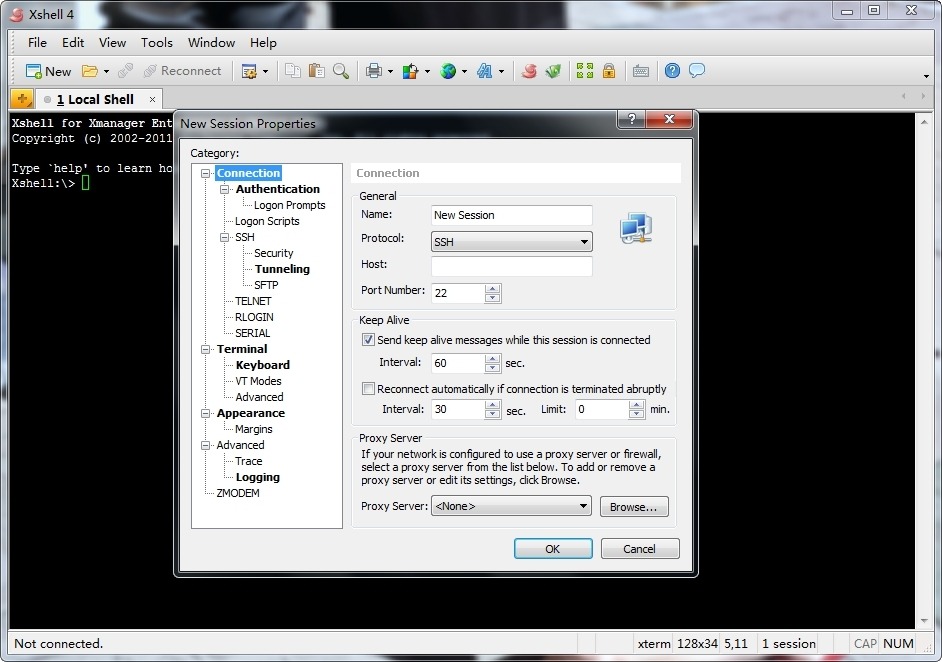Click the Host input field
Viewport: 942px width, 662px height.
(511, 266)
